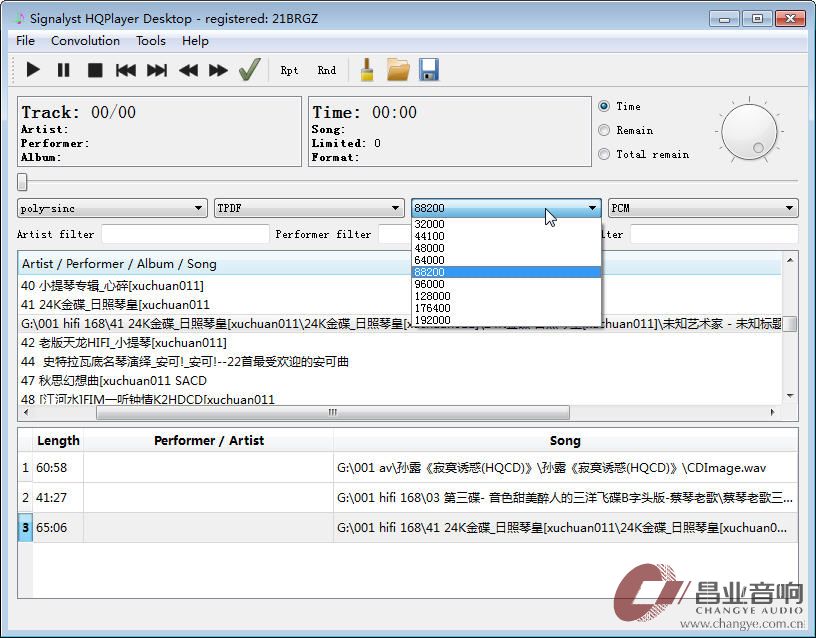Click the library scroll-right arrow

click(x=773, y=412)
